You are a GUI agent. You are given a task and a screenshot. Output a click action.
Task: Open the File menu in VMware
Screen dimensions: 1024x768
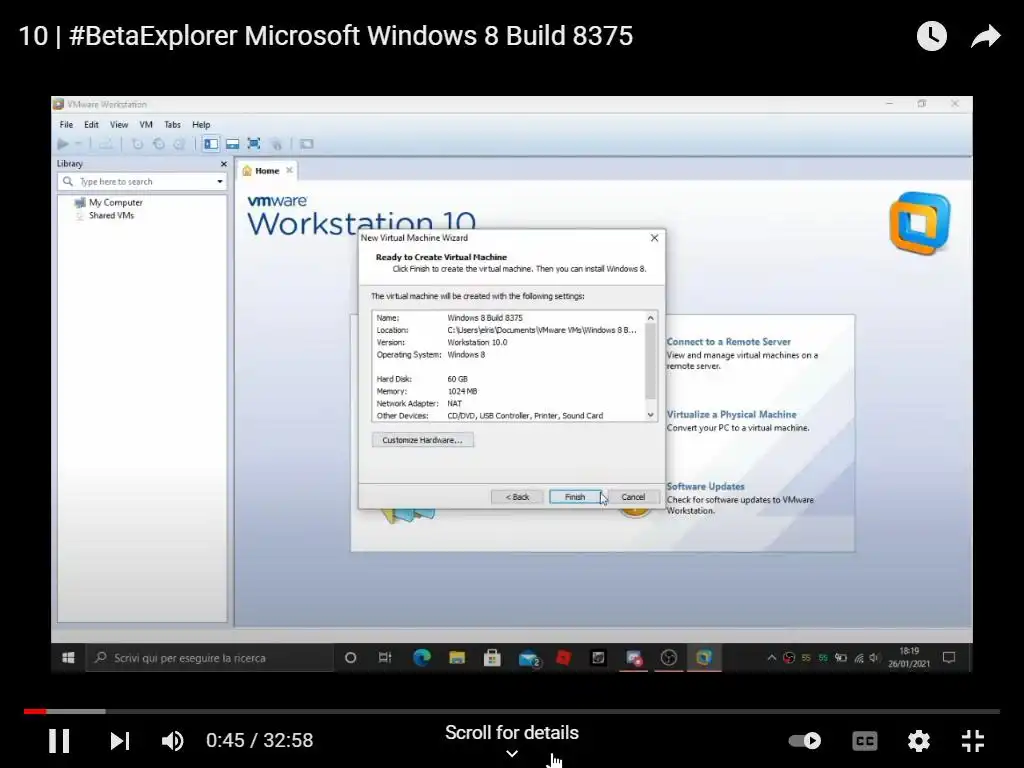66,124
